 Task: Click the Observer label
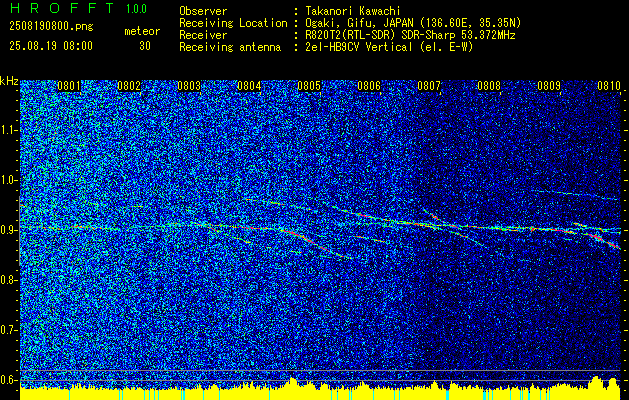(203, 11)
